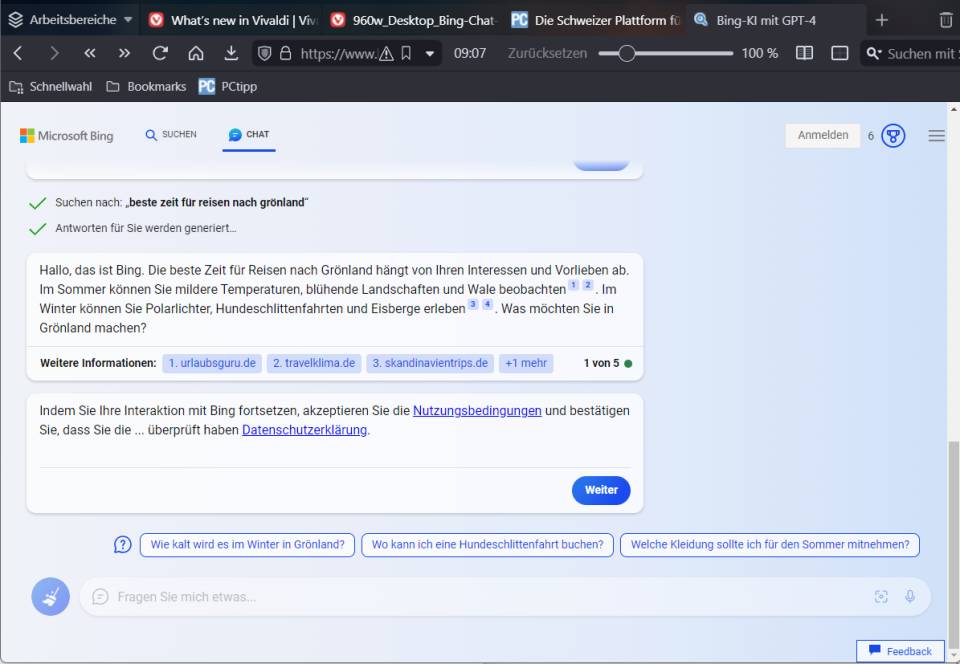Open the skandinavientrips.de source link
Viewport: 960px width, 664px height.
(x=430, y=363)
